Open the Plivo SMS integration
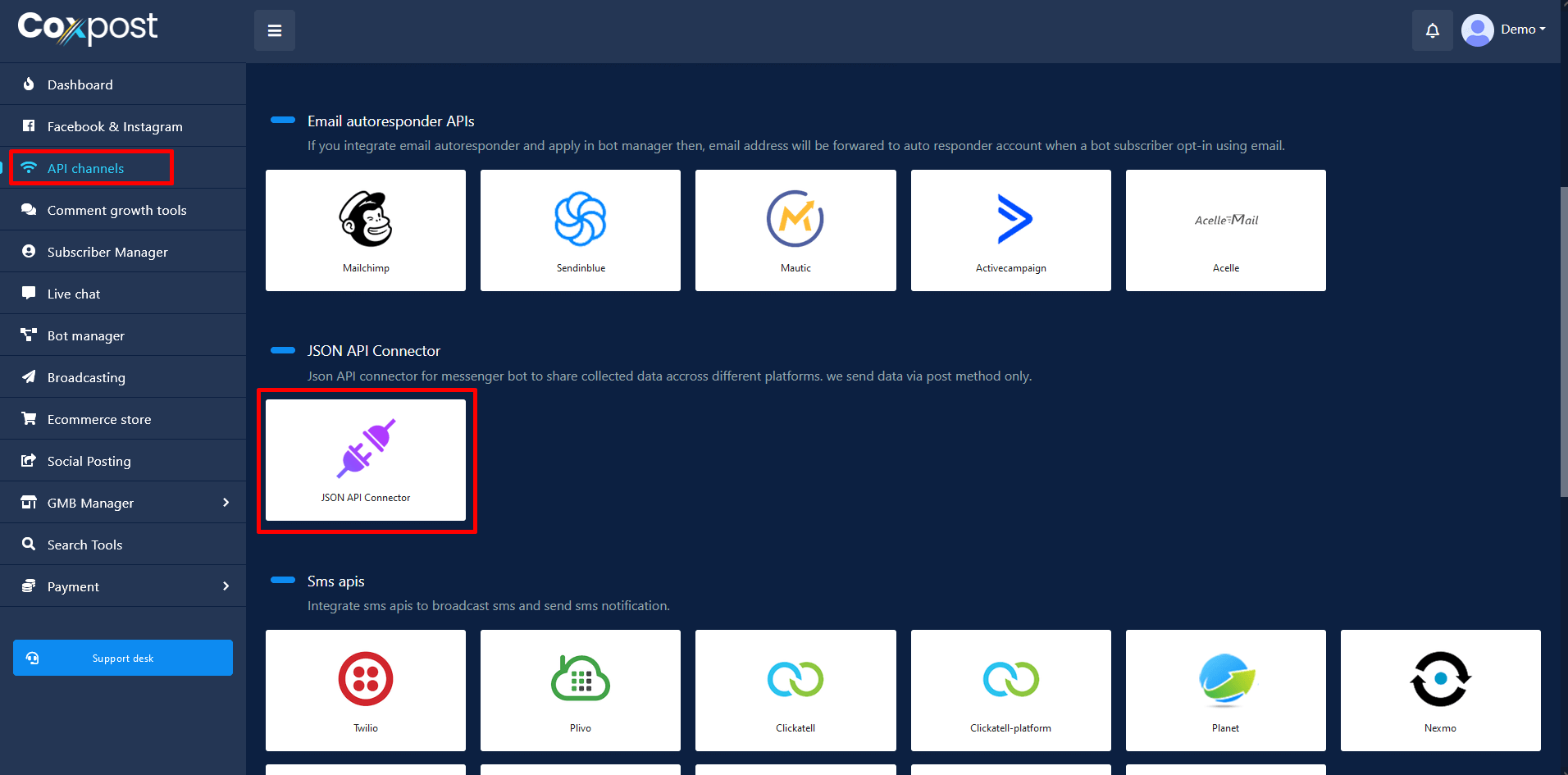 pos(580,690)
